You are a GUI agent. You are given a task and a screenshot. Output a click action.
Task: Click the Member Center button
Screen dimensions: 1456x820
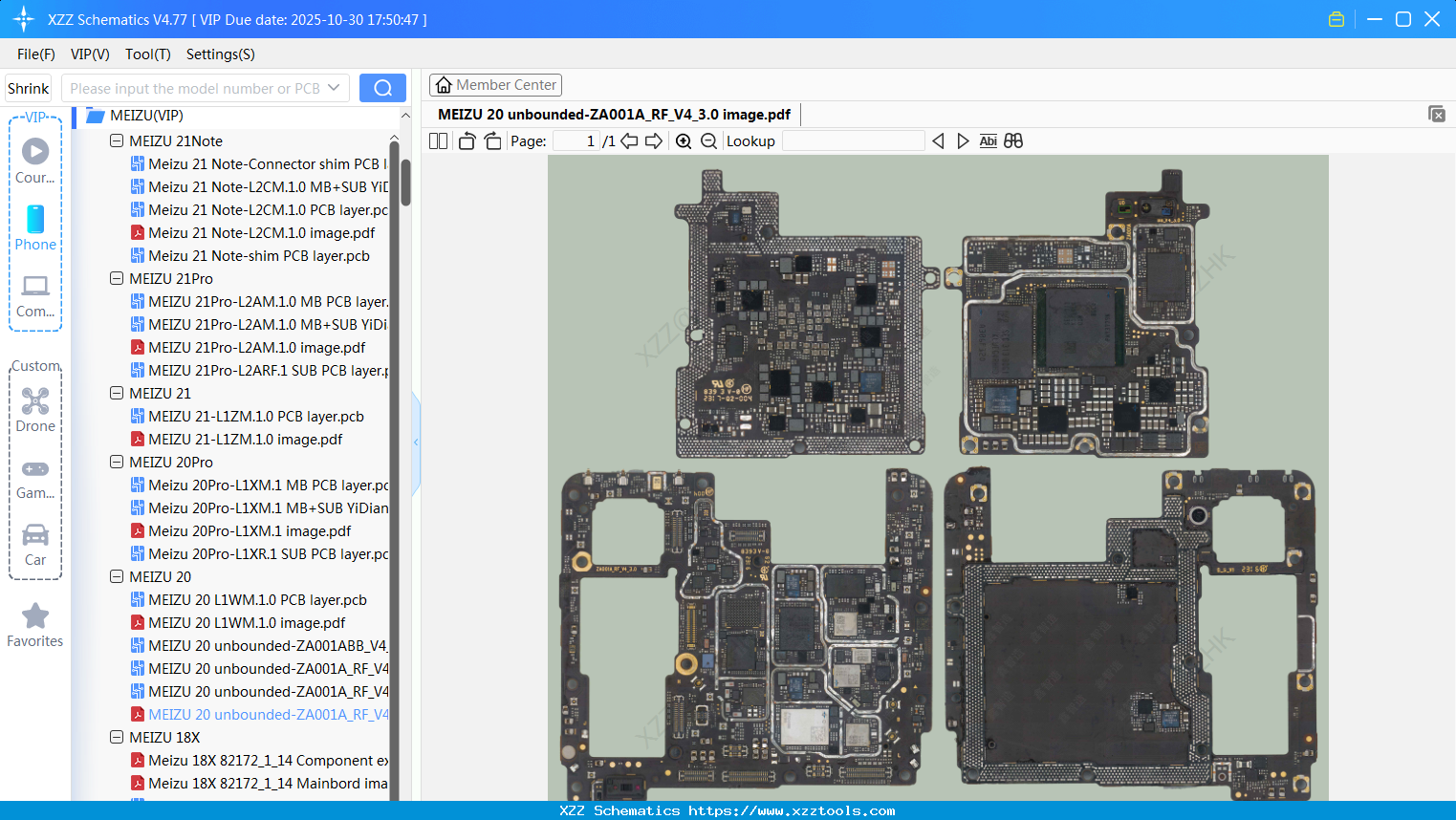495,85
